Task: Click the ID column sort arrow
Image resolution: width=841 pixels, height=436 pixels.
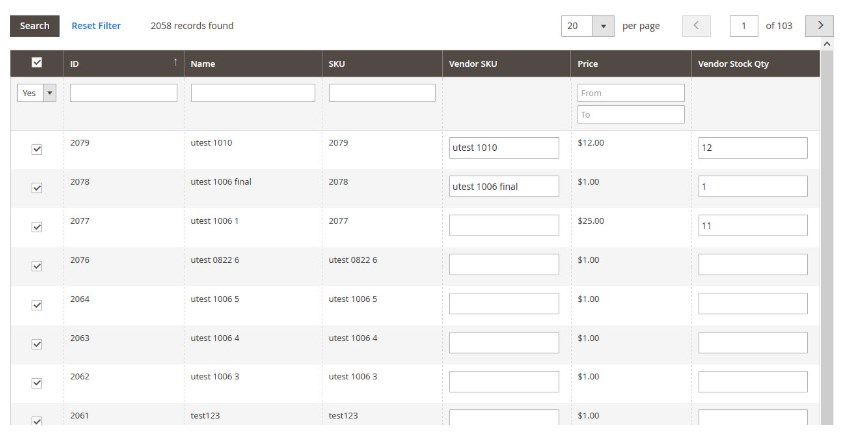Action: coord(175,63)
